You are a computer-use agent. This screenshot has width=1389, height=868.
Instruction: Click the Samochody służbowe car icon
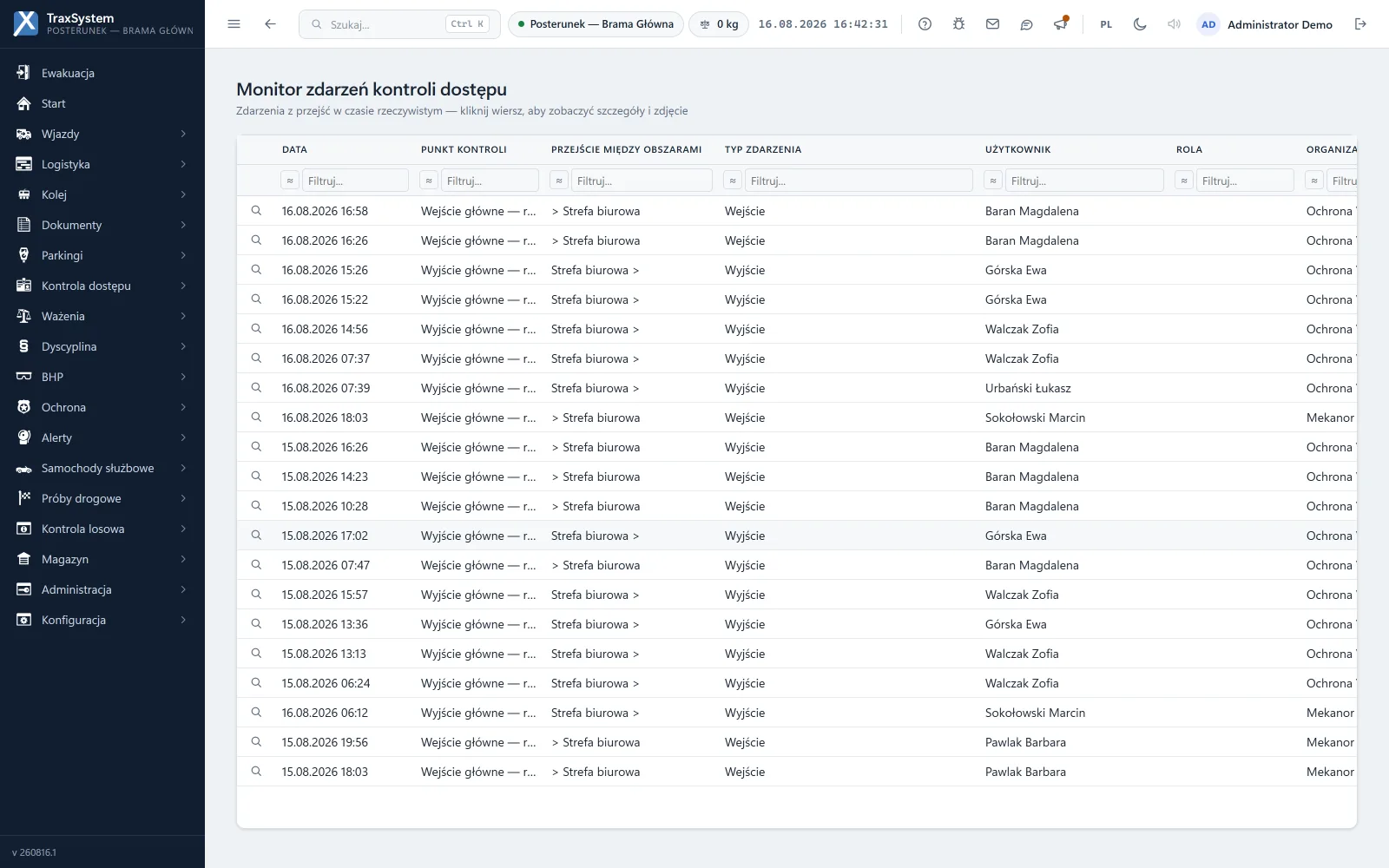(24, 468)
